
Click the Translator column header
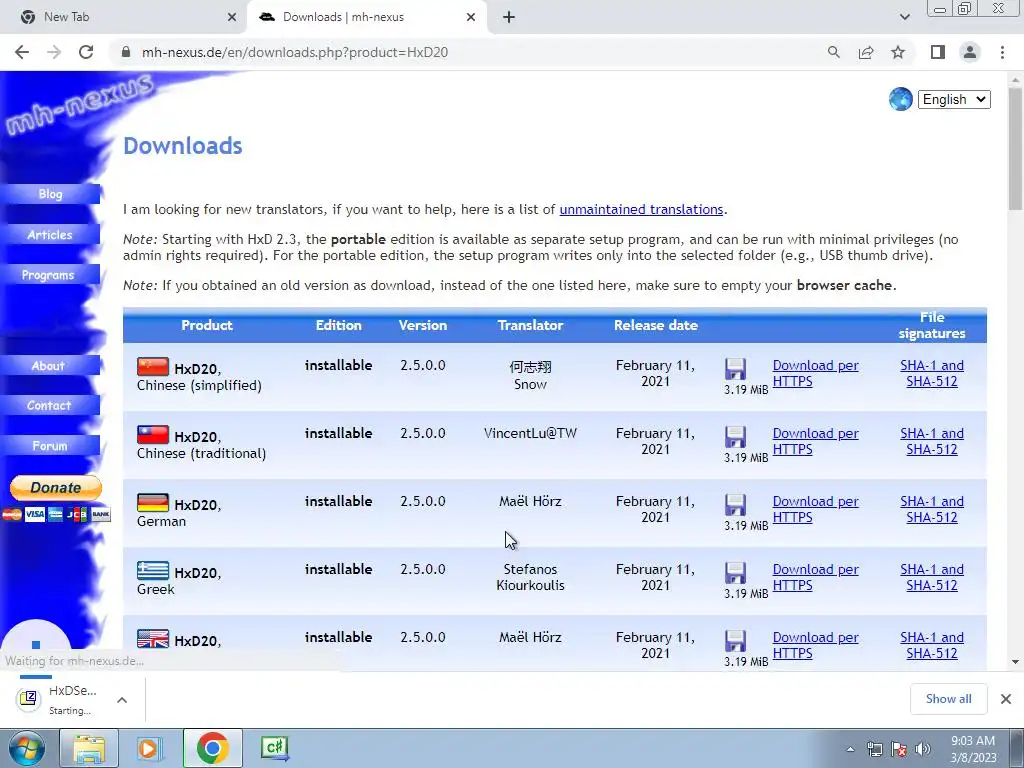530,325
